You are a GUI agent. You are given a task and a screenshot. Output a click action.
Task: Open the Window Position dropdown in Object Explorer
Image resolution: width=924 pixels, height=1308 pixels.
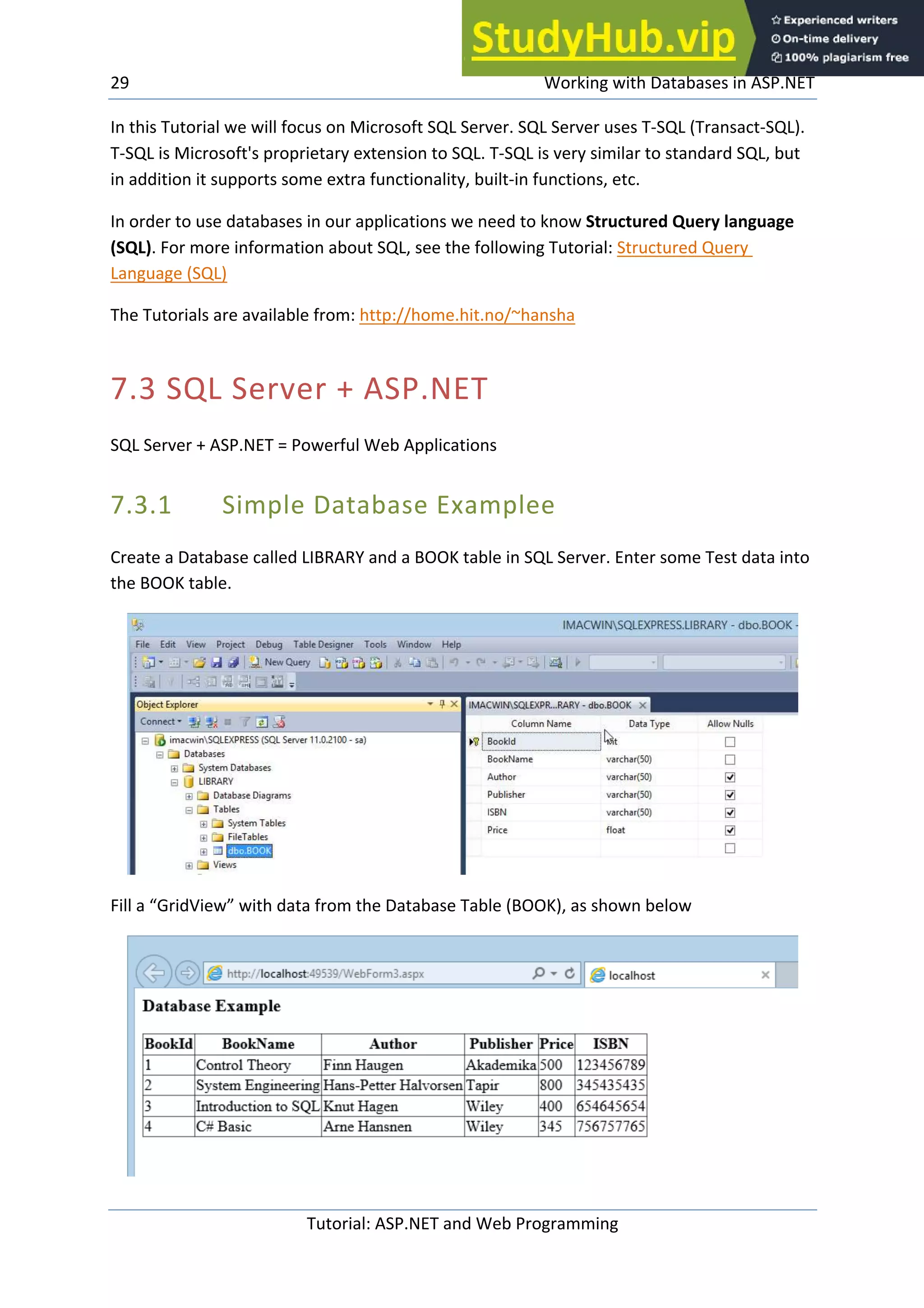430,704
